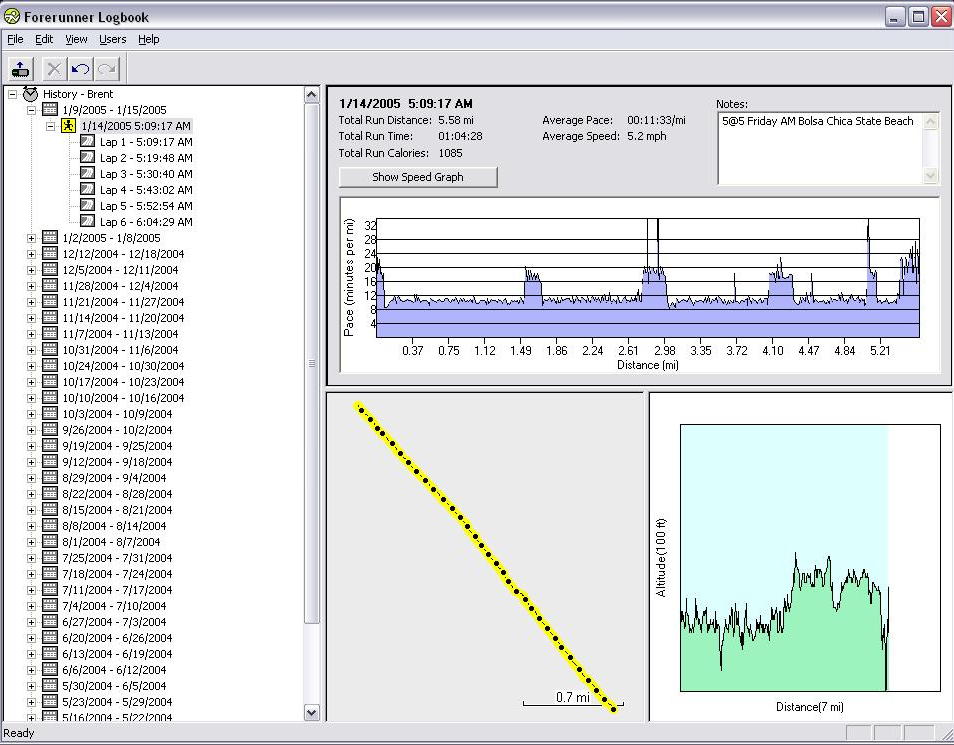Click calendar icon for week 11/7/2004 - 11/13/2004
The width and height of the screenshot is (954, 745).
point(50,334)
